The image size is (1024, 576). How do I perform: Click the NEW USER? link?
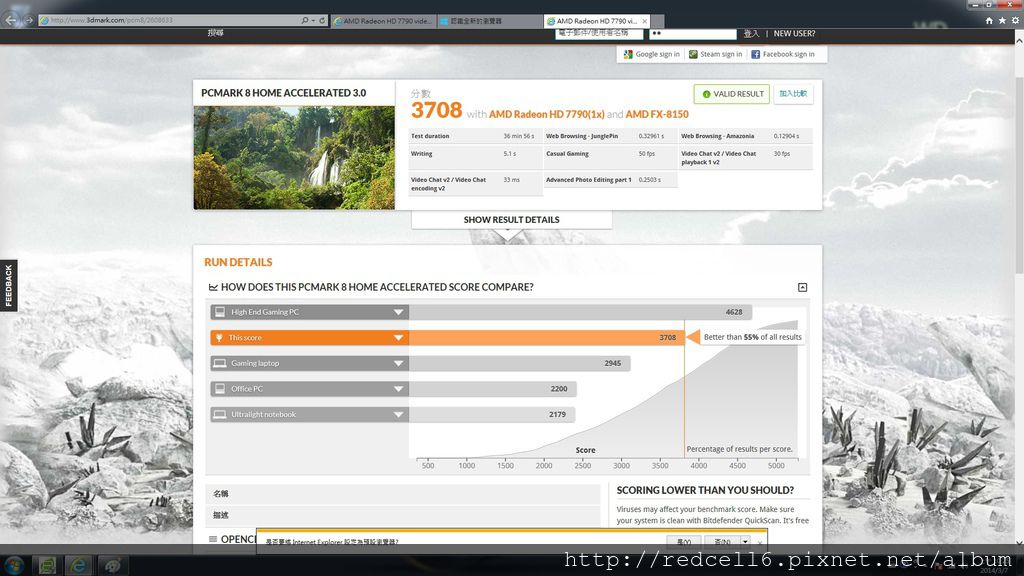click(794, 33)
